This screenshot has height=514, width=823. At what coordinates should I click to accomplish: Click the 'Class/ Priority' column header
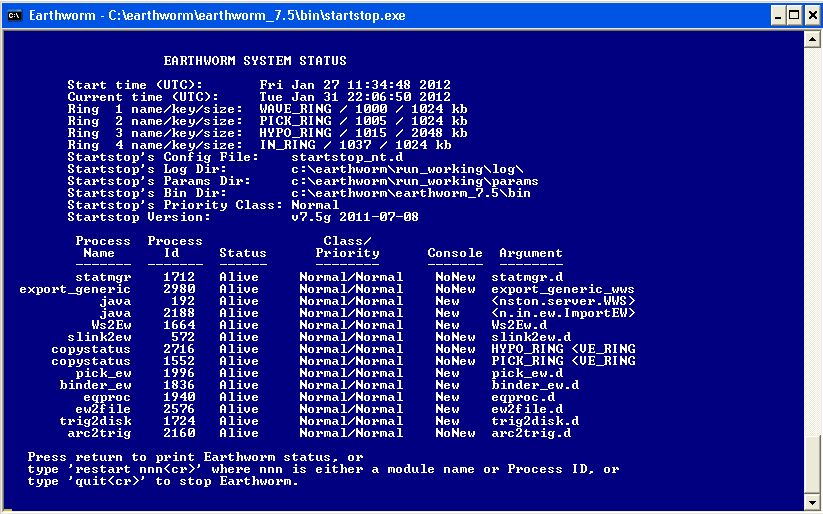pyautogui.click(x=347, y=247)
